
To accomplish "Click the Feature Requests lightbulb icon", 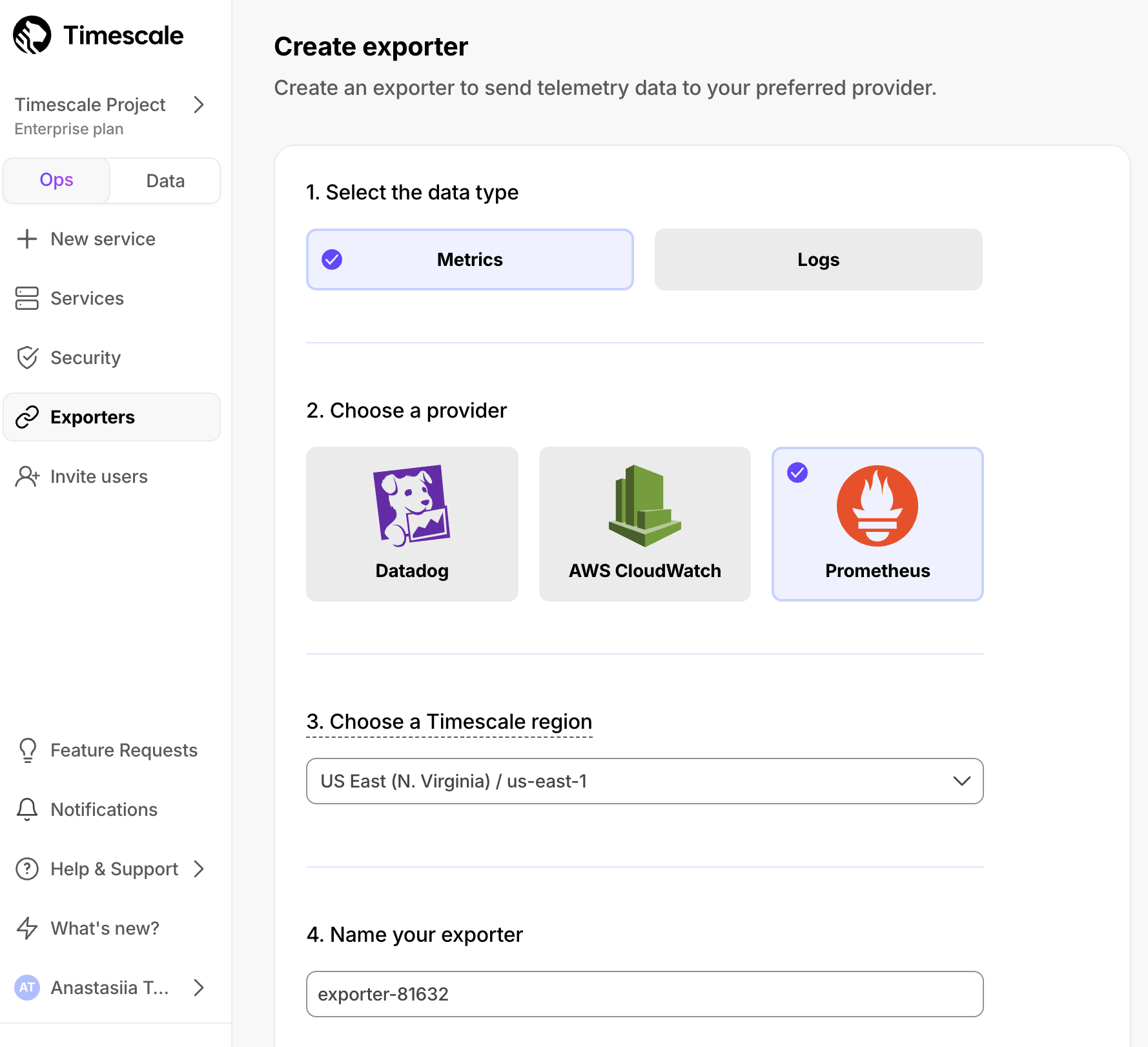I will [x=28, y=750].
